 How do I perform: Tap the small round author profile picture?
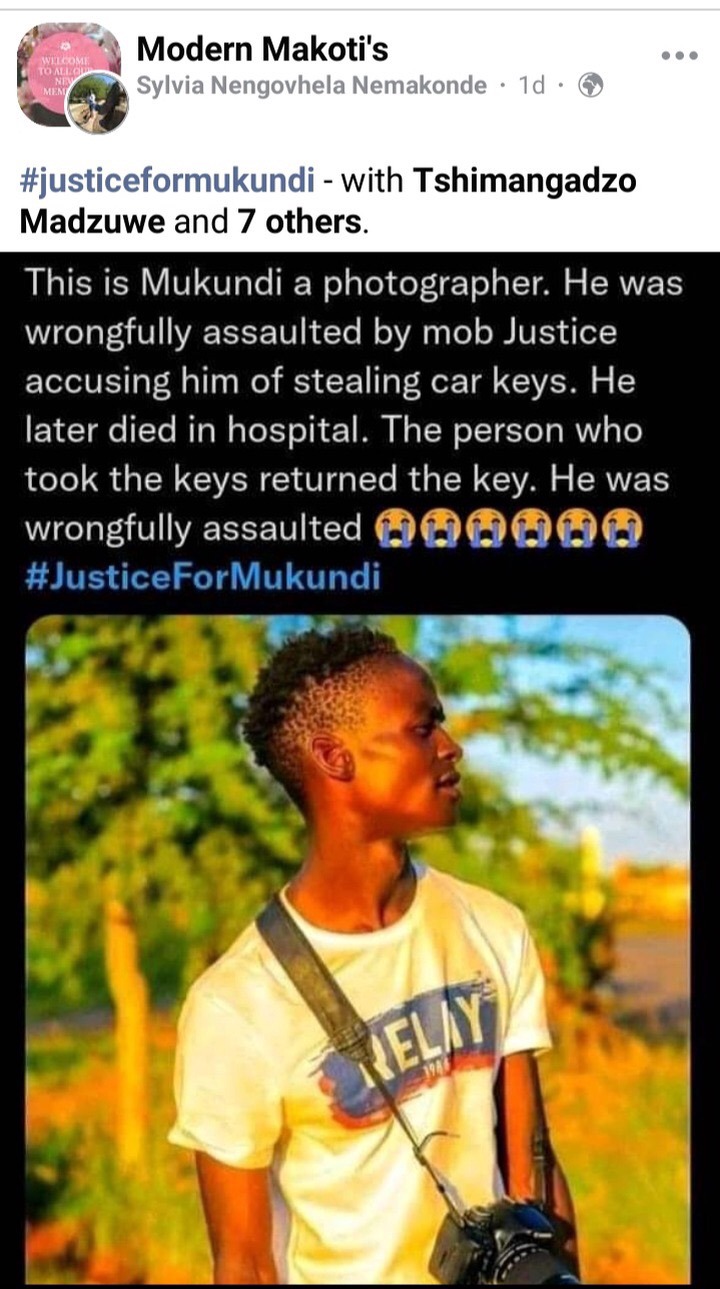pyautogui.click(x=97, y=103)
